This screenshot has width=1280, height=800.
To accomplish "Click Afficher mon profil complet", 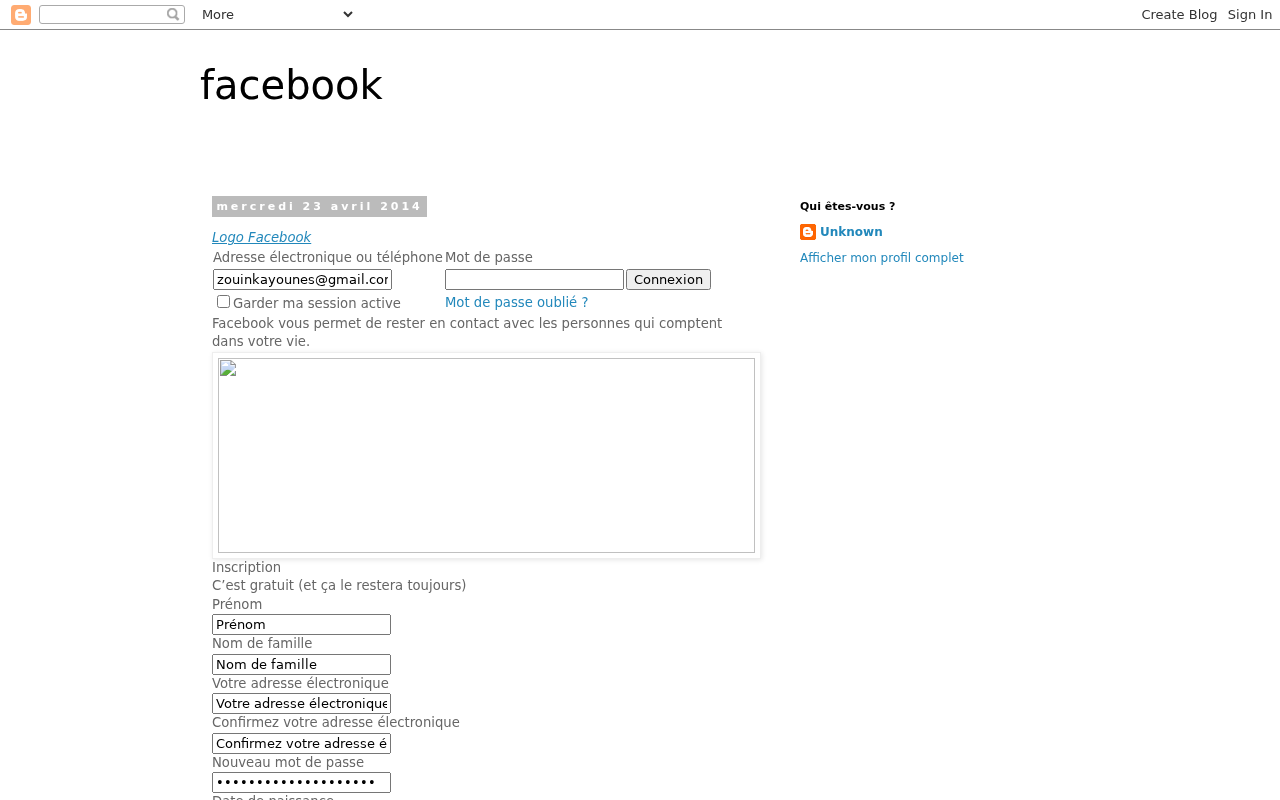I will pyautogui.click(x=882, y=258).
